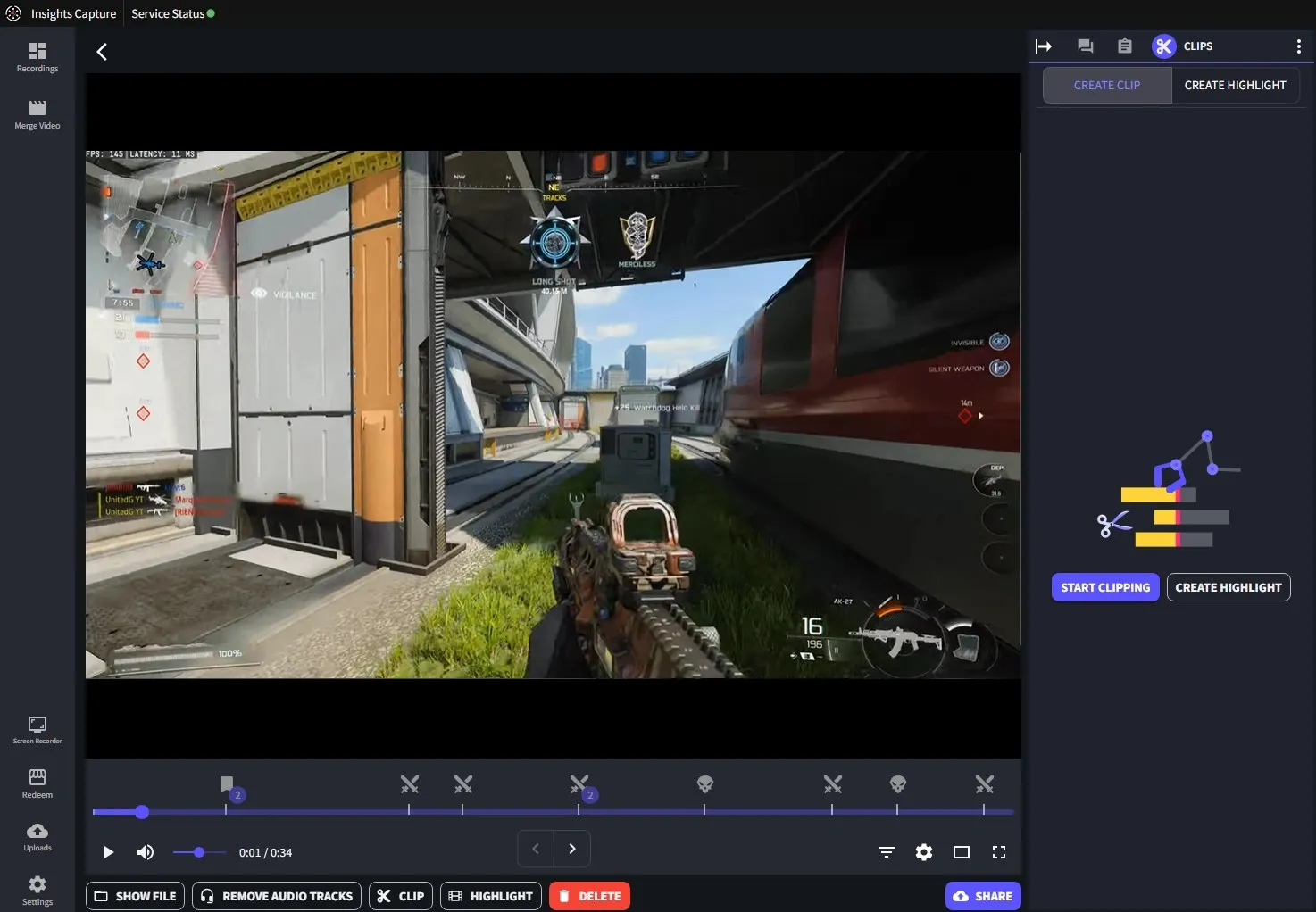Click the Insights Capture logo icon

(13, 13)
